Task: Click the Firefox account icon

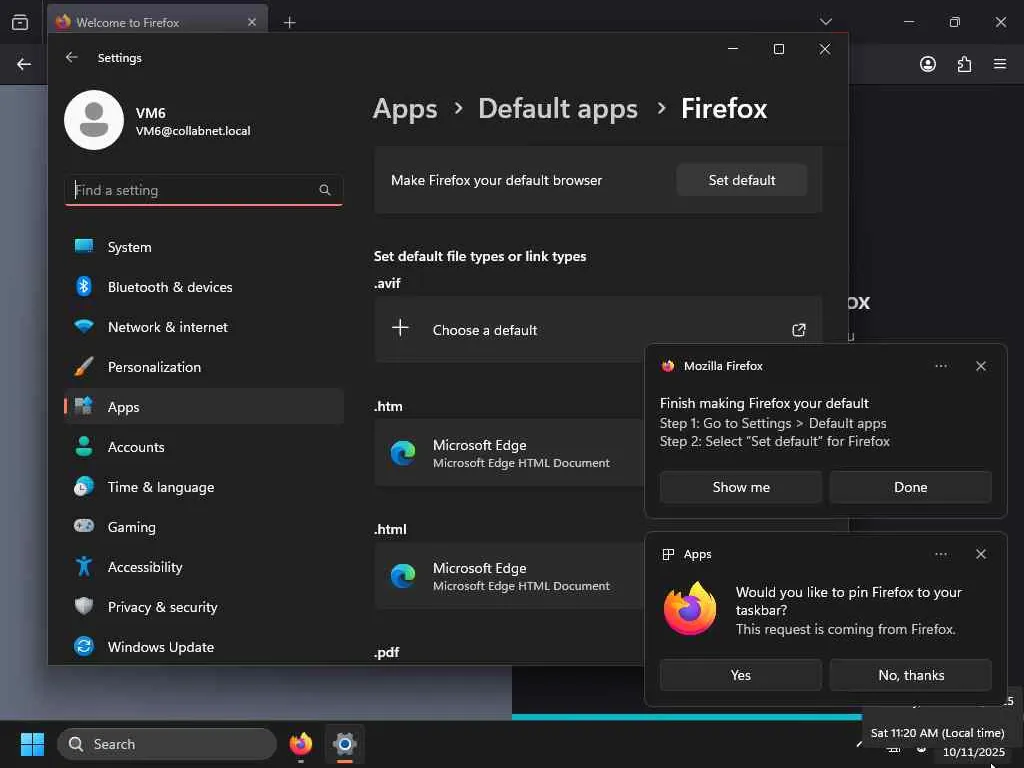Action: point(927,64)
